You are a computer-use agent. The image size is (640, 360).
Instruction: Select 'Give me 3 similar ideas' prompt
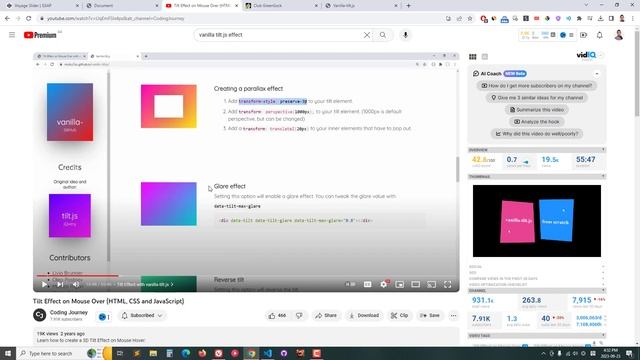pos(537,98)
